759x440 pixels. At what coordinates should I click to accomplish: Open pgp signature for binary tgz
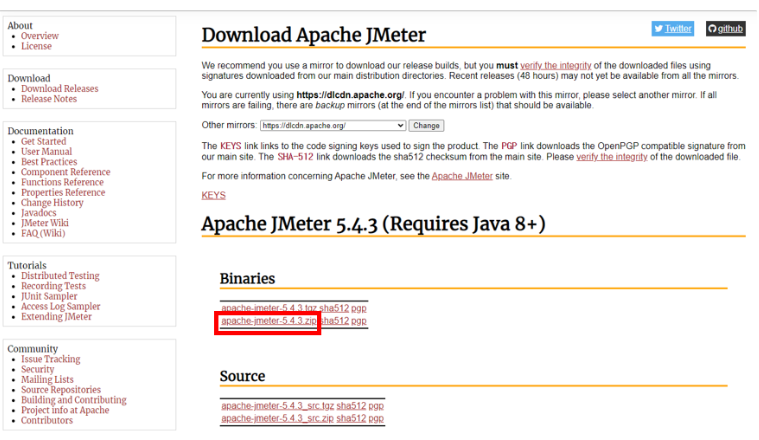pos(359,308)
